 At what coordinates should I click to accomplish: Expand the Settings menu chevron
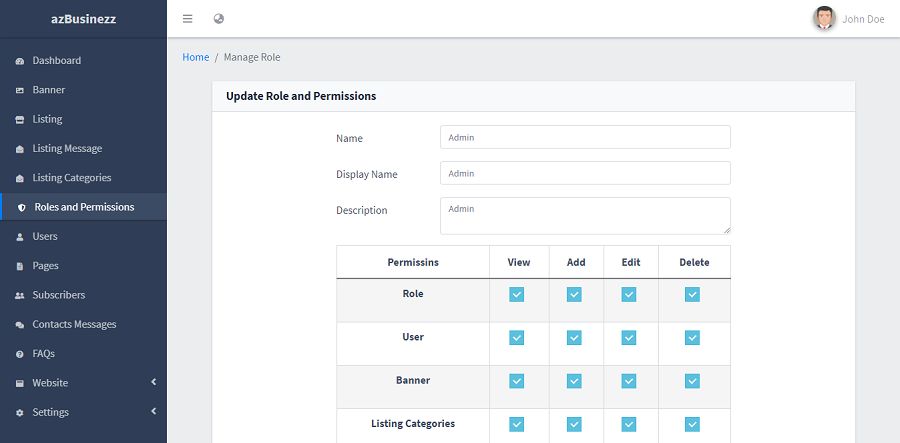click(154, 411)
